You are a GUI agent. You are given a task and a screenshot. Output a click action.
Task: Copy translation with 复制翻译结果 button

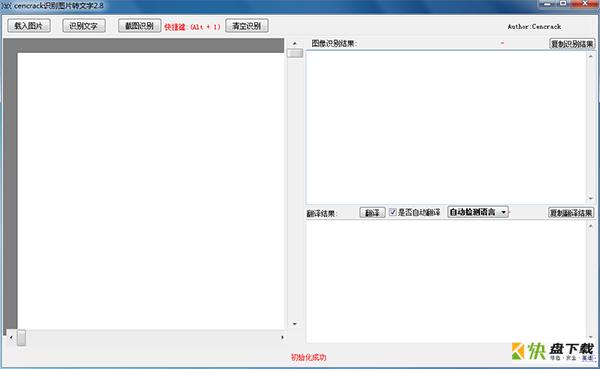(x=571, y=212)
